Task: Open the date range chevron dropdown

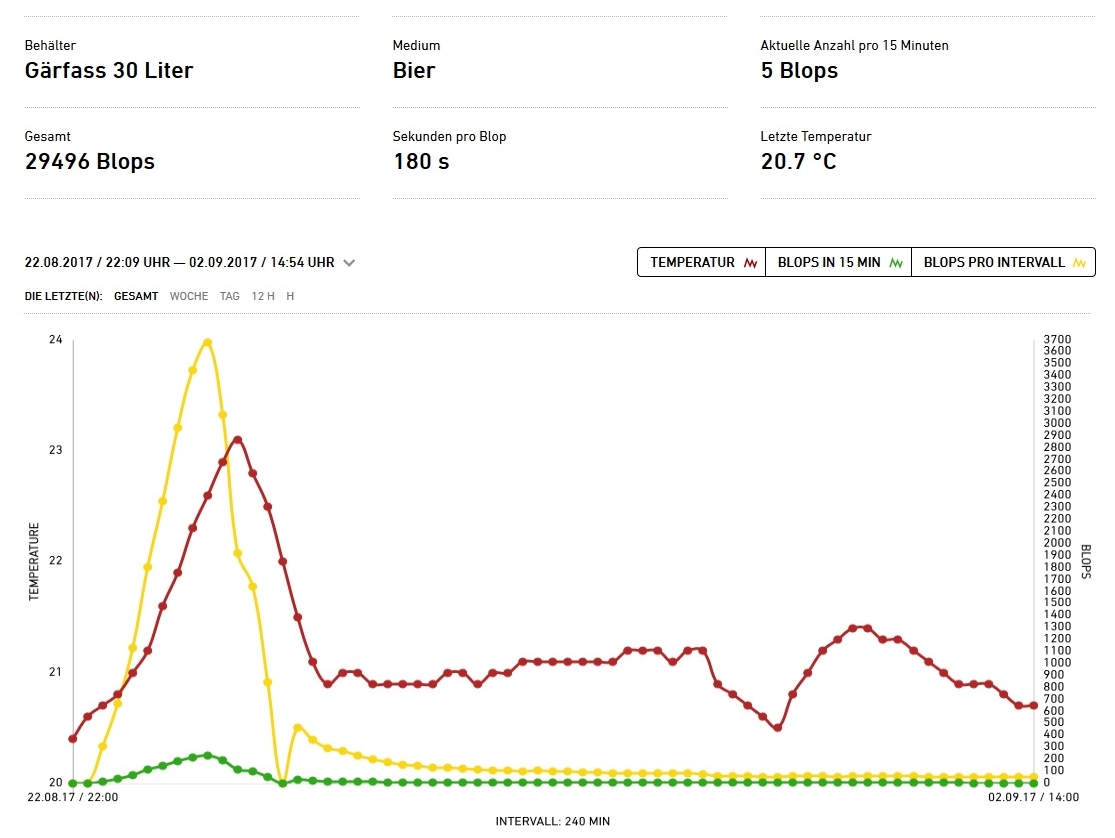Action: 349,263
